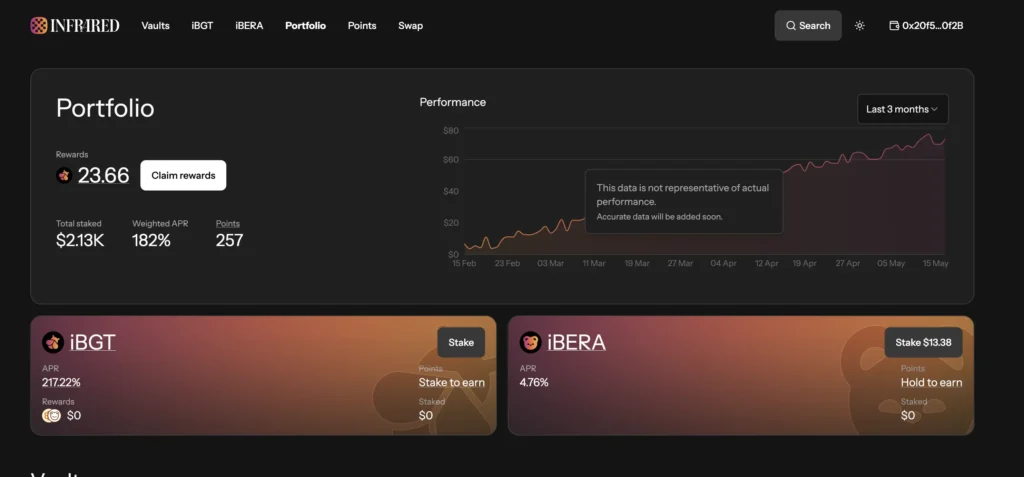Click the points value 257
Image resolution: width=1024 pixels, height=477 pixels.
click(x=229, y=240)
